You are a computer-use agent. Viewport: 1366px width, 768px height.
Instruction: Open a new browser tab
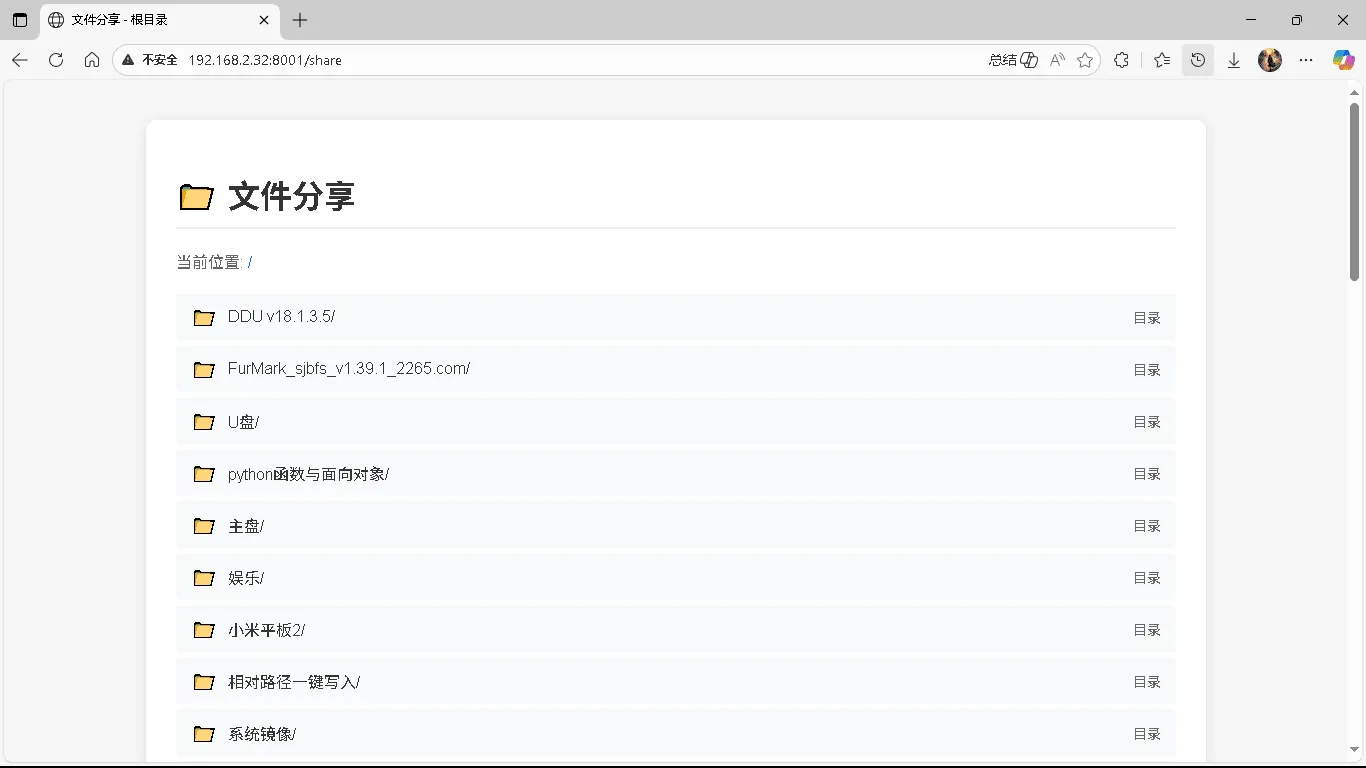(299, 20)
